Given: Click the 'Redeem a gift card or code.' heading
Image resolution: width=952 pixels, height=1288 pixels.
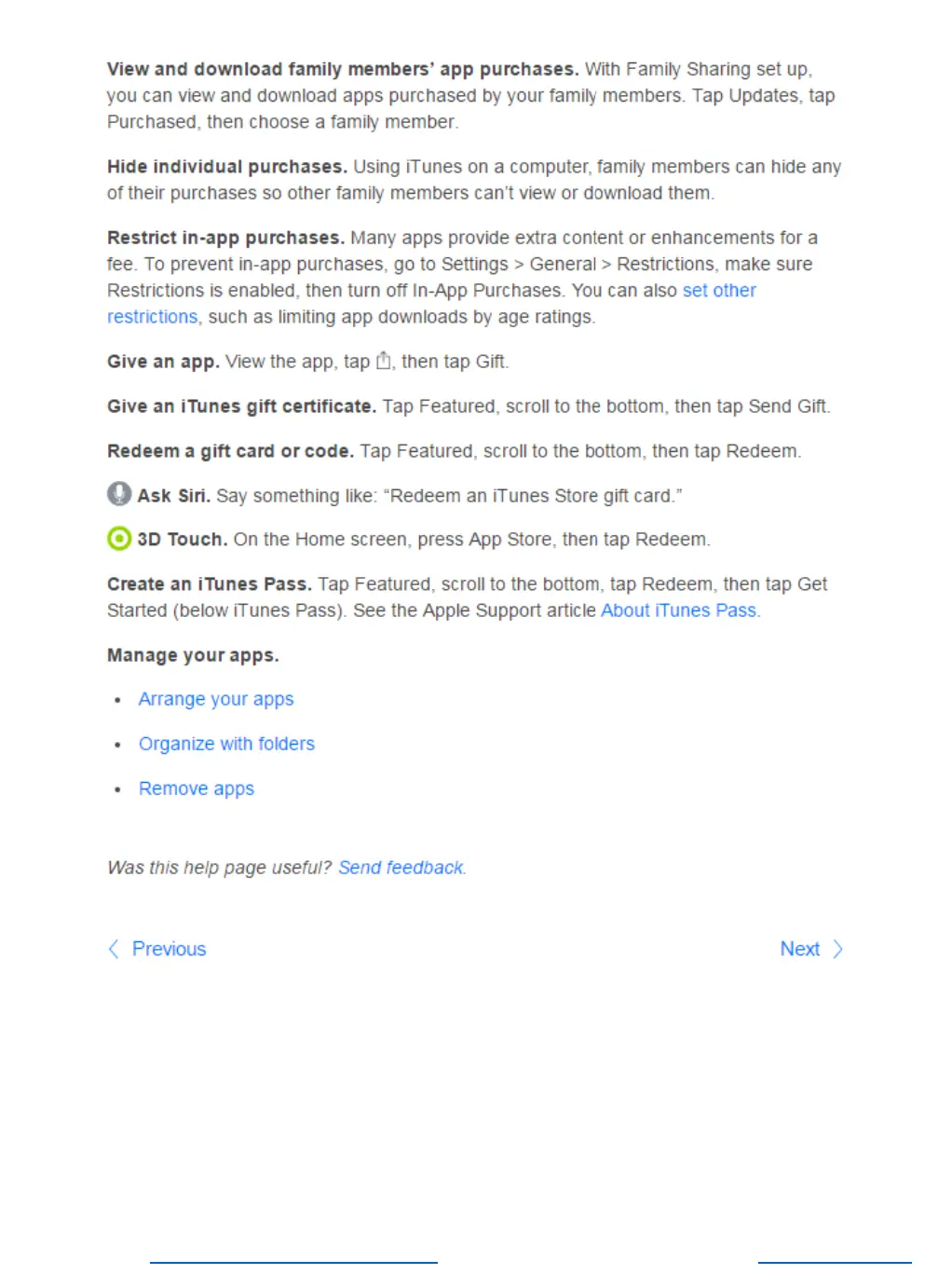Looking at the screenshot, I should [x=230, y=451].
